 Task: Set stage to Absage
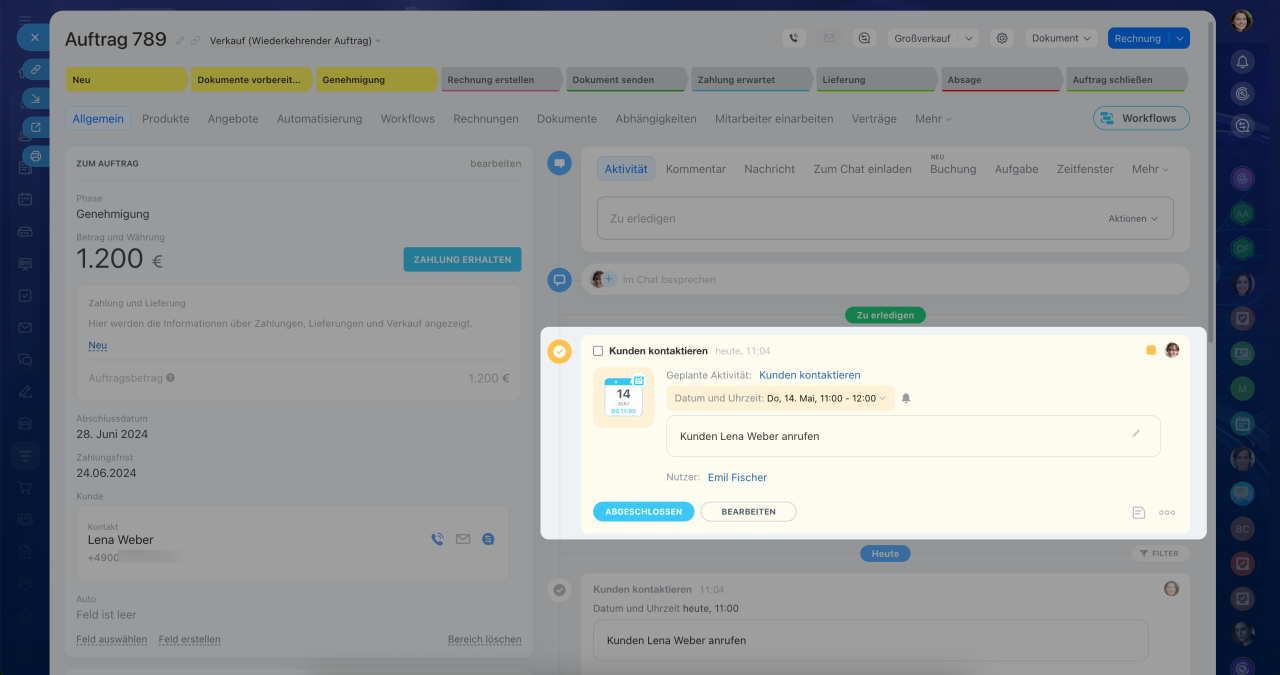click(x=1000, y=79)
